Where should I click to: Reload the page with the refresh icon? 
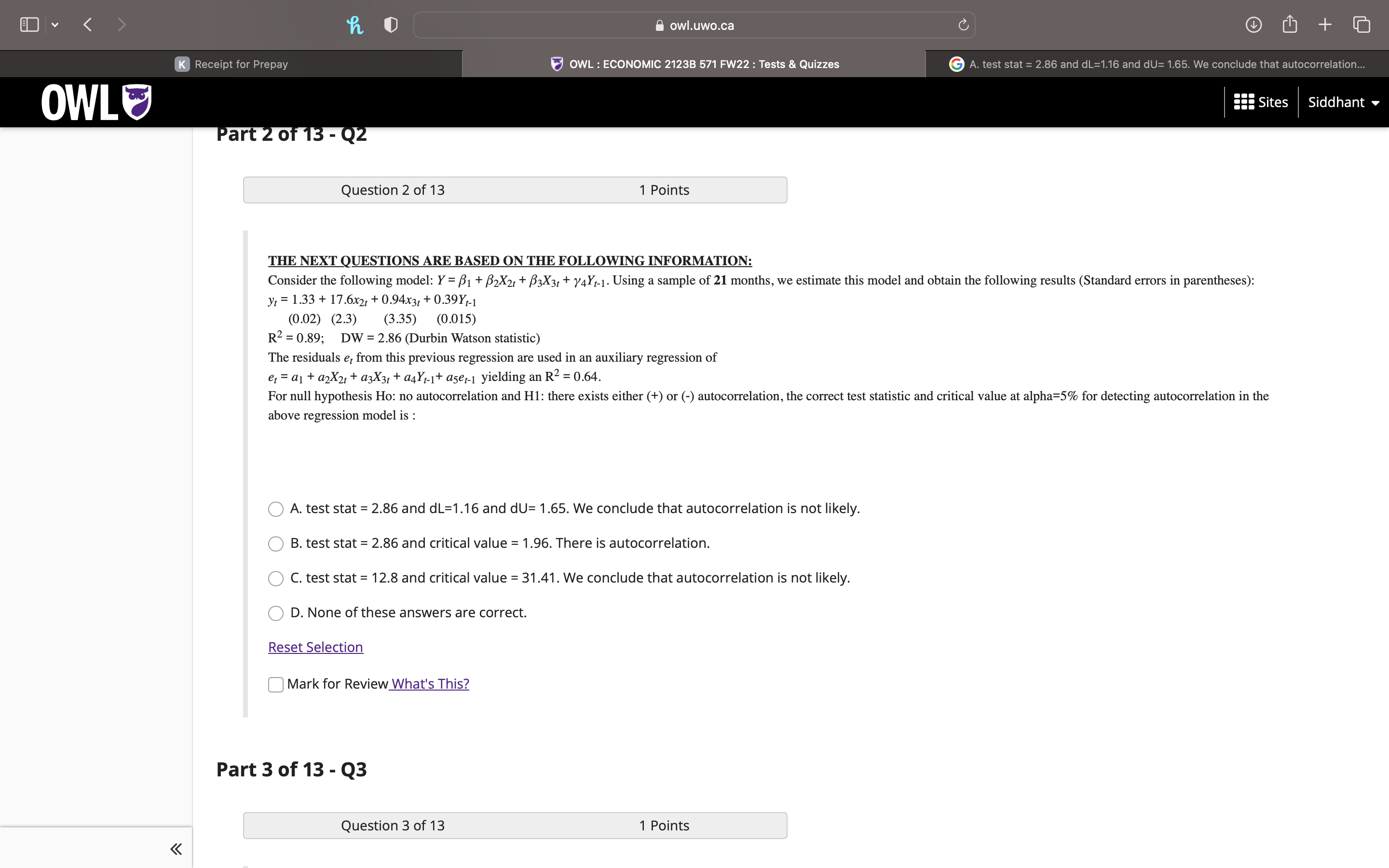click(963, 25)
